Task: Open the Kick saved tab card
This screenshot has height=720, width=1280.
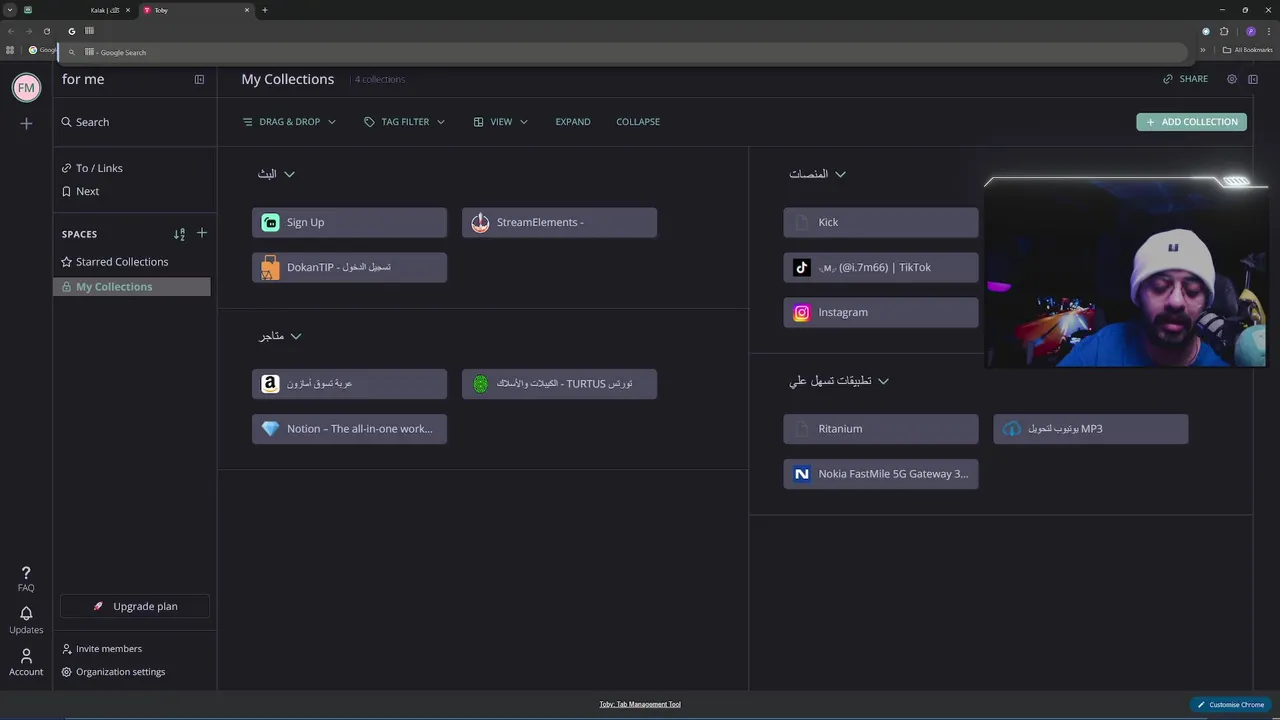Action: point(880,222)
